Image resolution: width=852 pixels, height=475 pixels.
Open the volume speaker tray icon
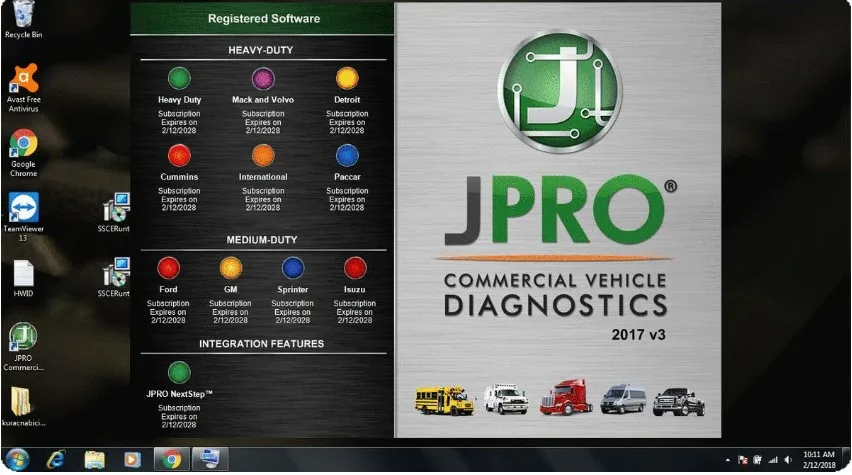click(788, 460)
